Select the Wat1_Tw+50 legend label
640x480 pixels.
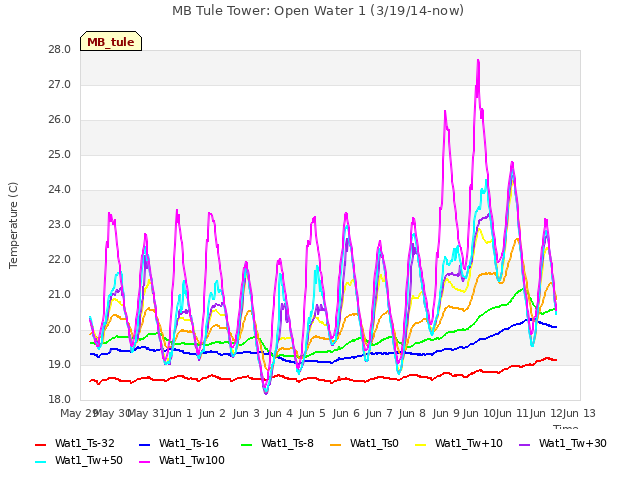89,460
